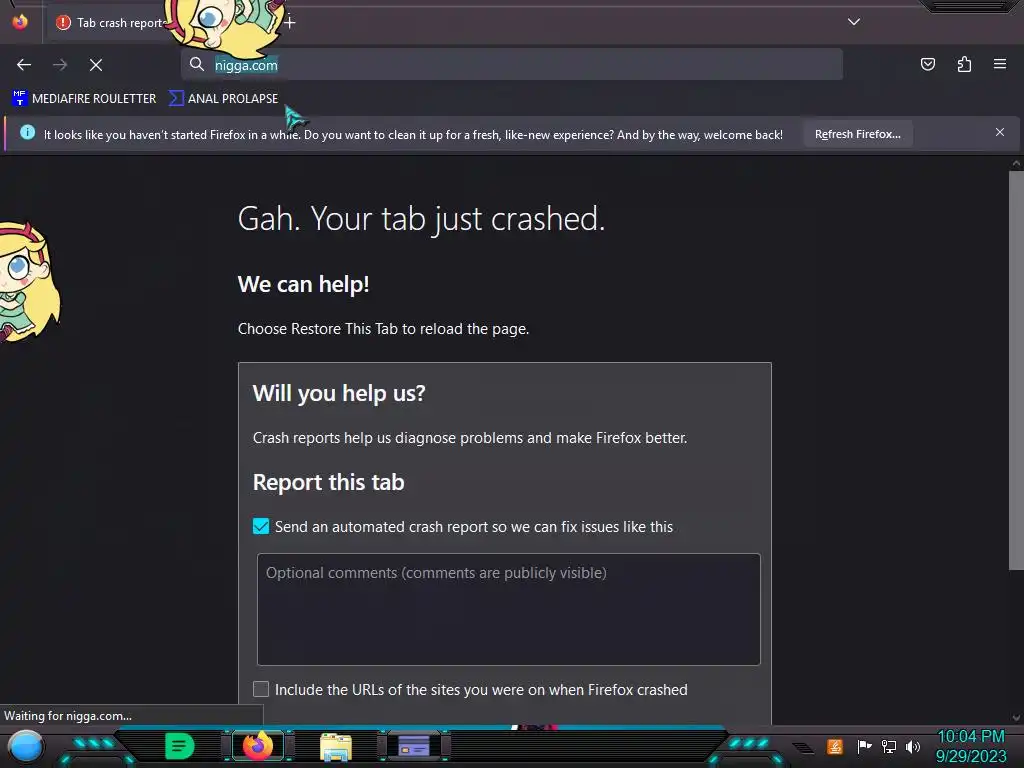Click the volume speaker tray icon
1024x768 pixels.
coord(913,746)
